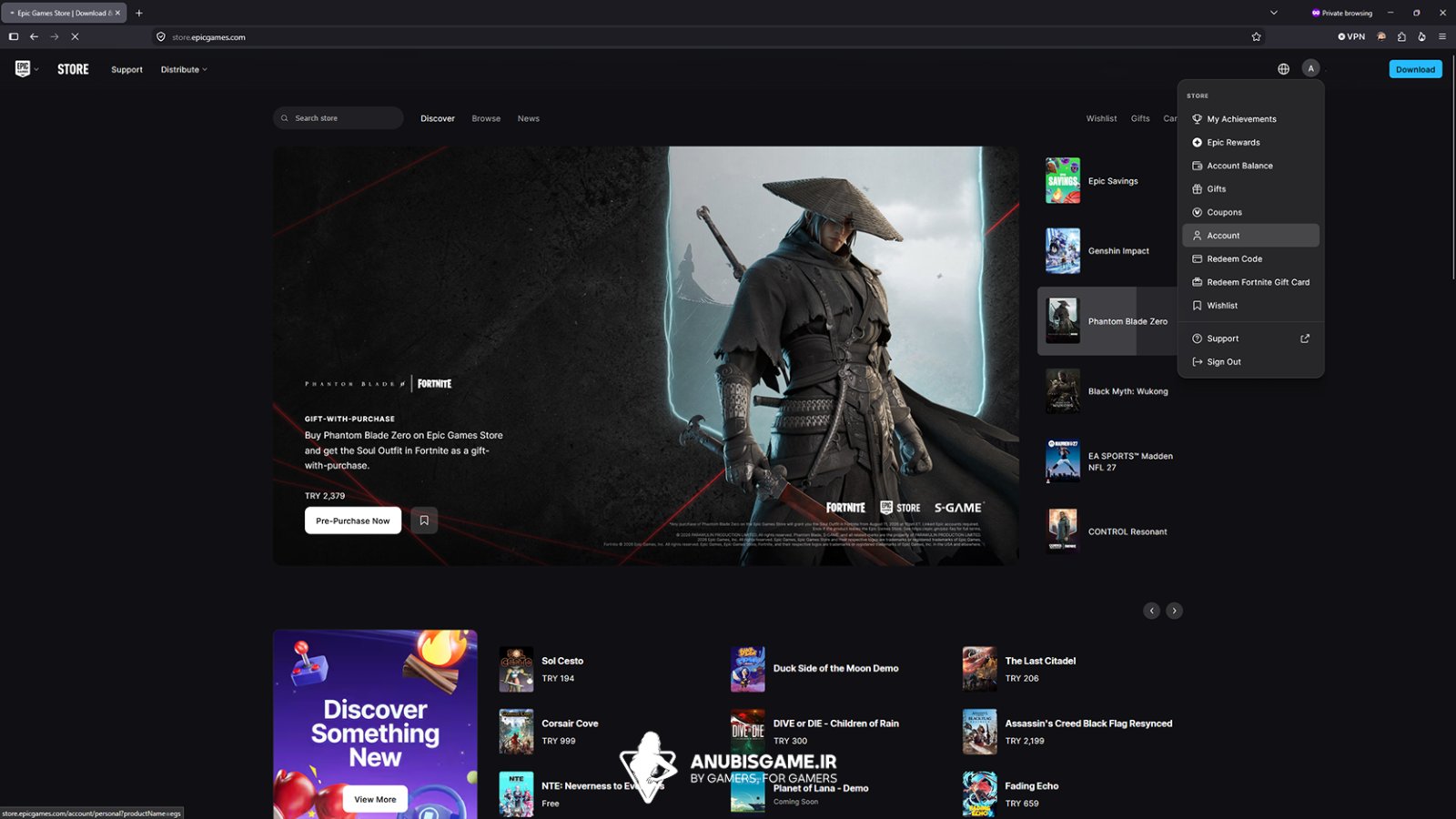Select Epic Rewards in the account menu

pos(1250,143)
